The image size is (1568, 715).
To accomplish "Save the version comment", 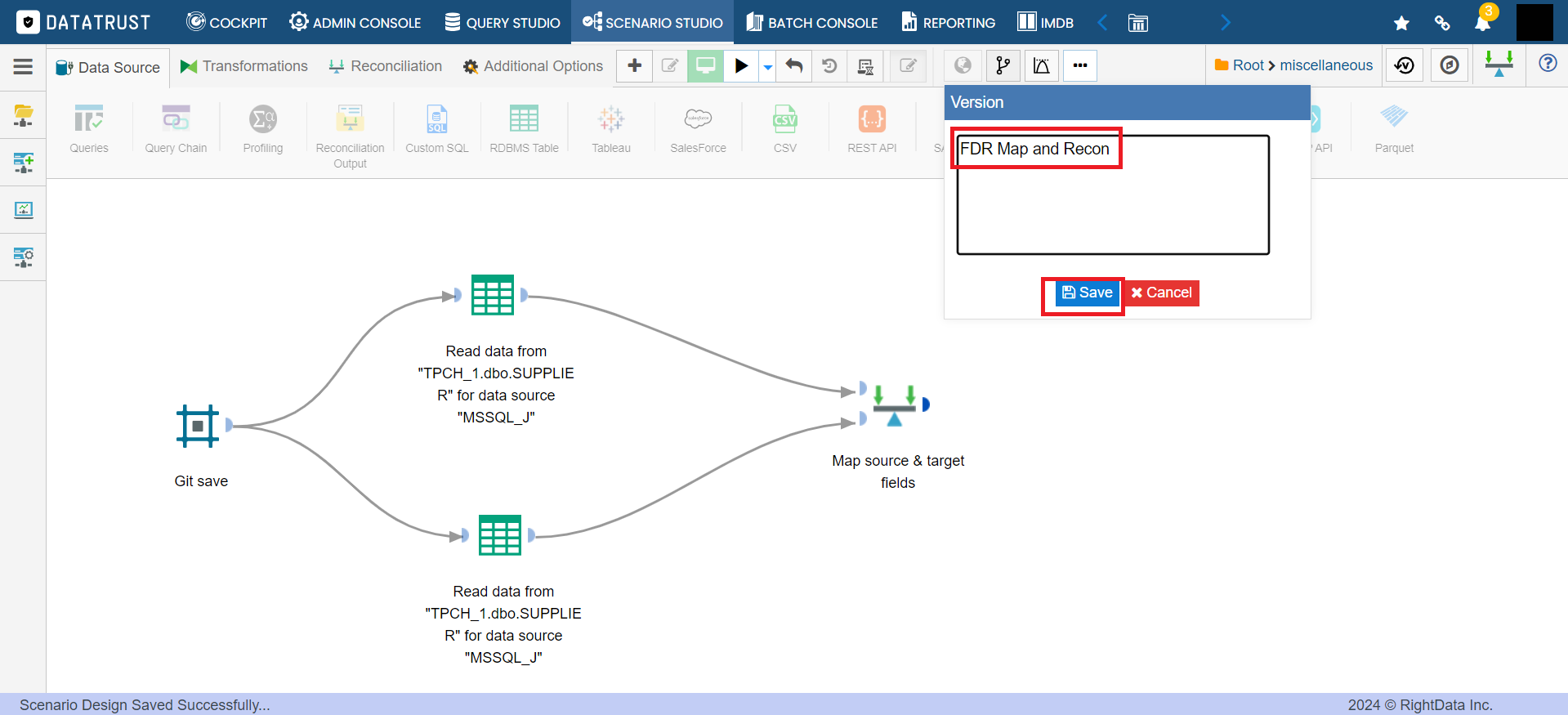I will tap(1088, 293).
